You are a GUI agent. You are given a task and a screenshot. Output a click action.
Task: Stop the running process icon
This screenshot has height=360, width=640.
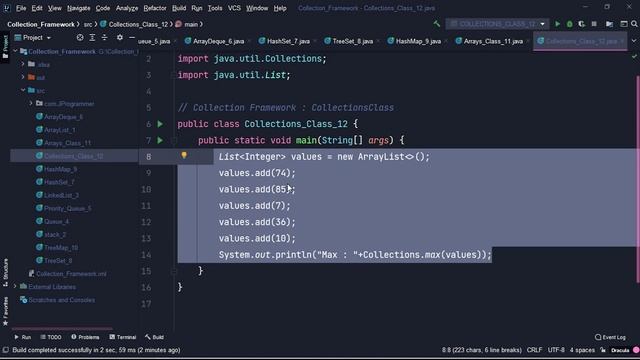pyautogui.click(x=594, y=24)
